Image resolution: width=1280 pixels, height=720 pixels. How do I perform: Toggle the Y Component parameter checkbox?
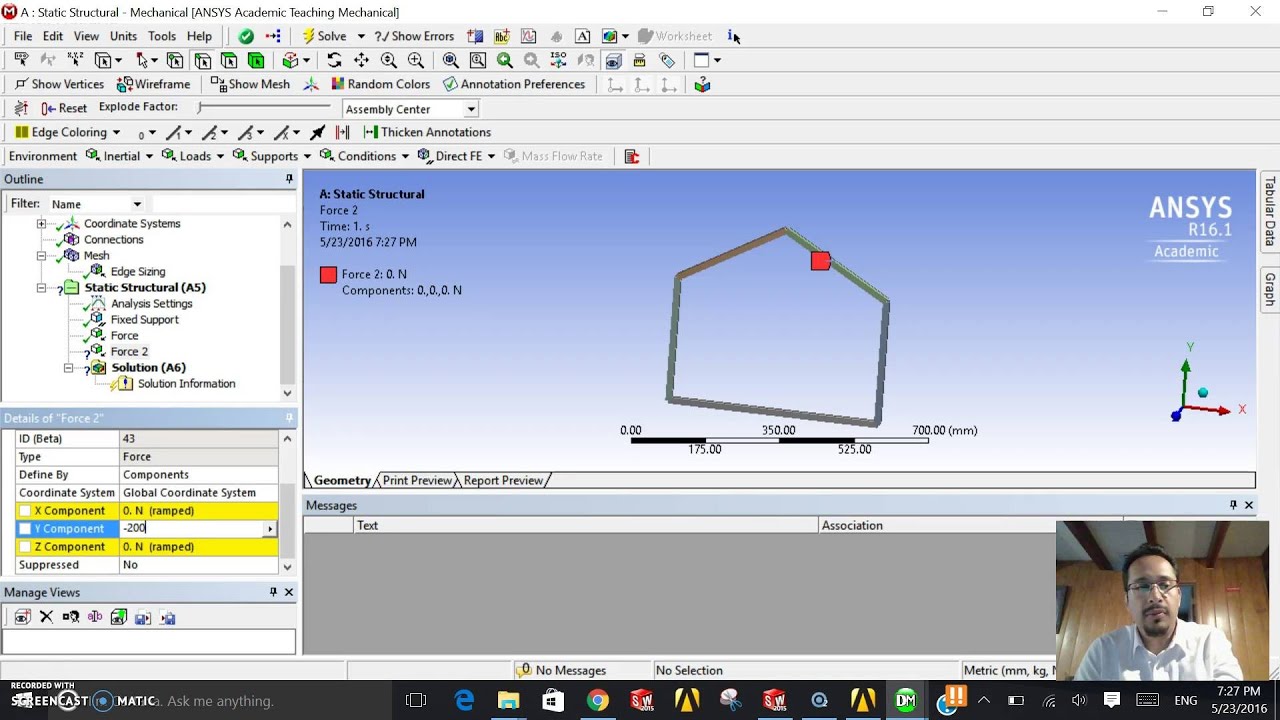coord(26,529)
